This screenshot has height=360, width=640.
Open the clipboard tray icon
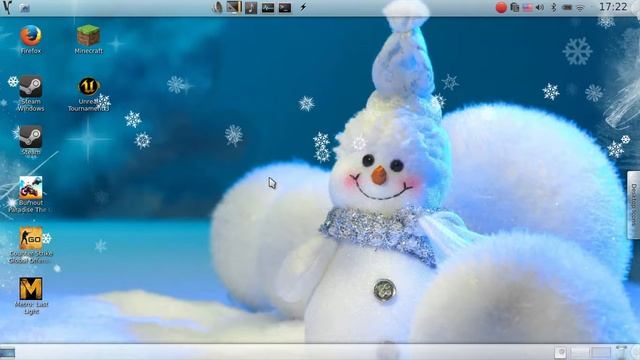[x=515, y=7]
